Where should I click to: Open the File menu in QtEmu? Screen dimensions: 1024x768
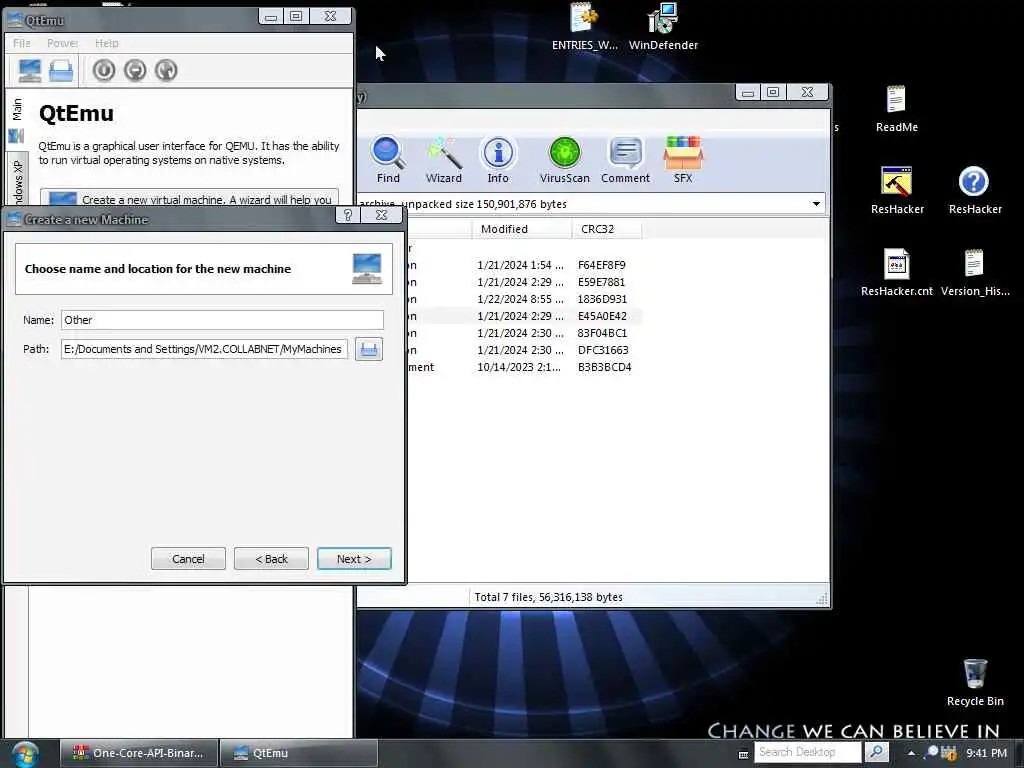22,43
